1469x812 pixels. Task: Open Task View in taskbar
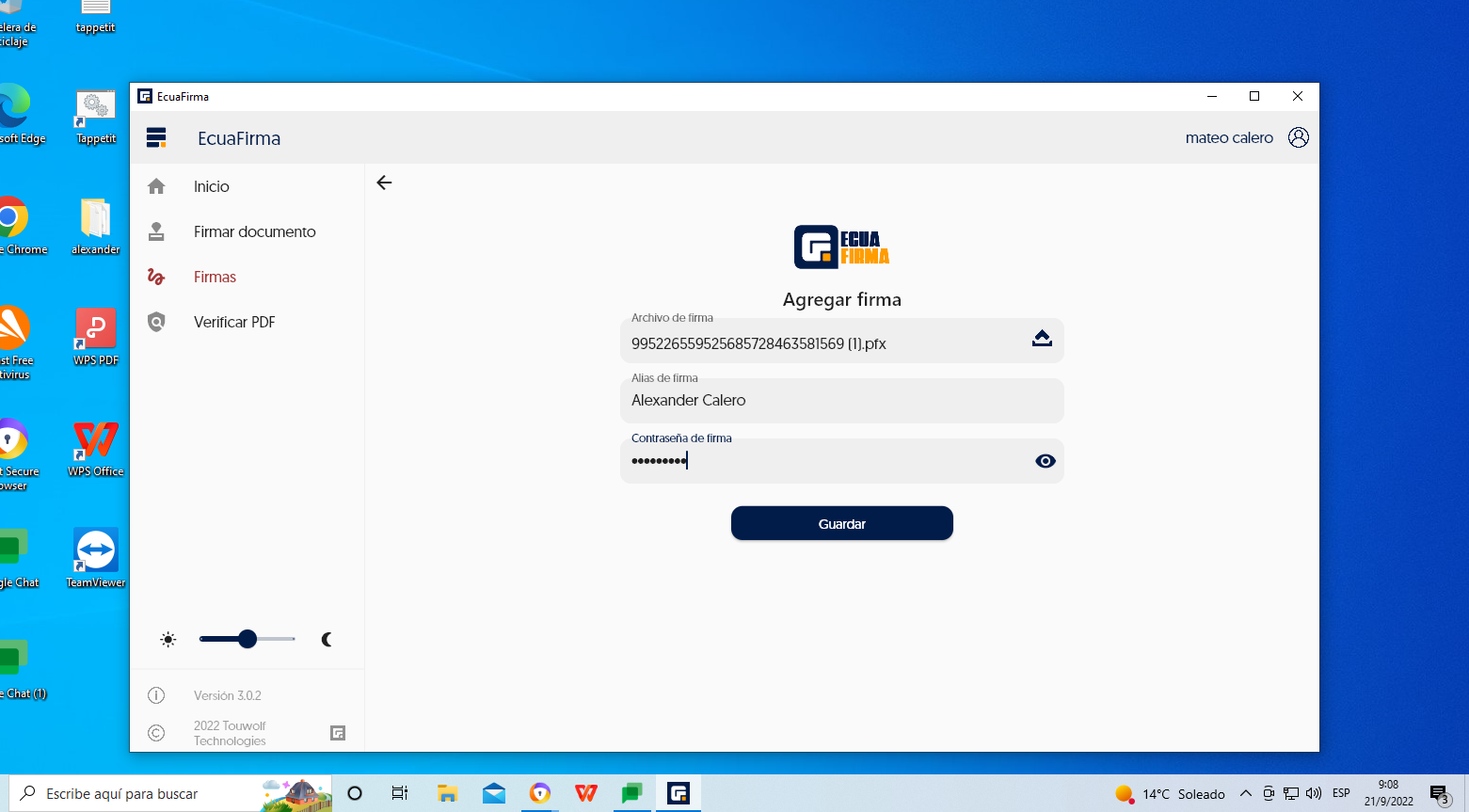pyautogui.click(x=400, y=793)
